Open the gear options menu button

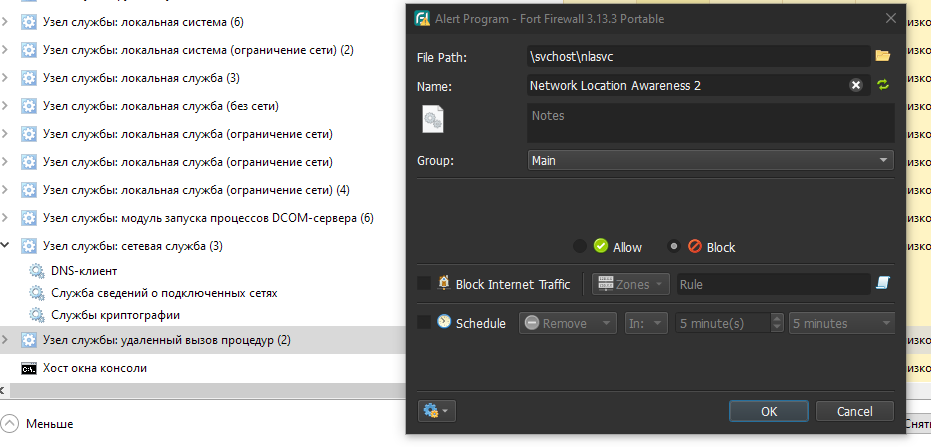(436, 410)
